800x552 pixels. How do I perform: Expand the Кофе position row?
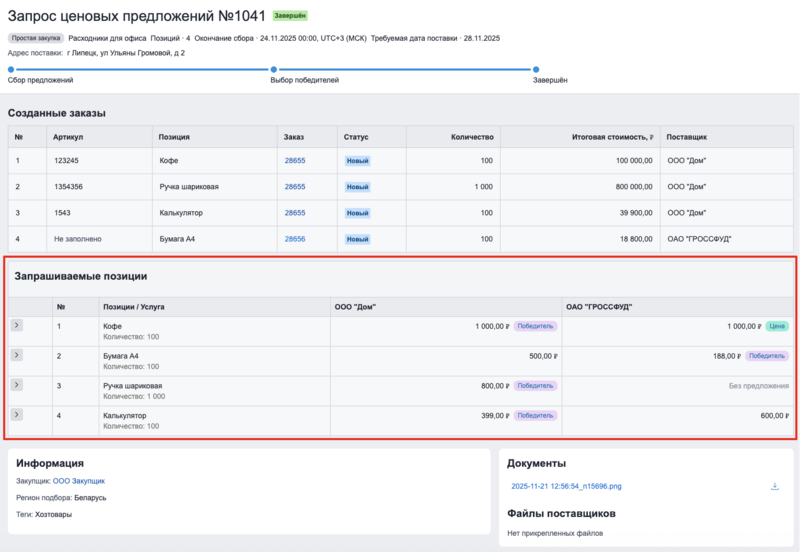(x=17, y=326)
